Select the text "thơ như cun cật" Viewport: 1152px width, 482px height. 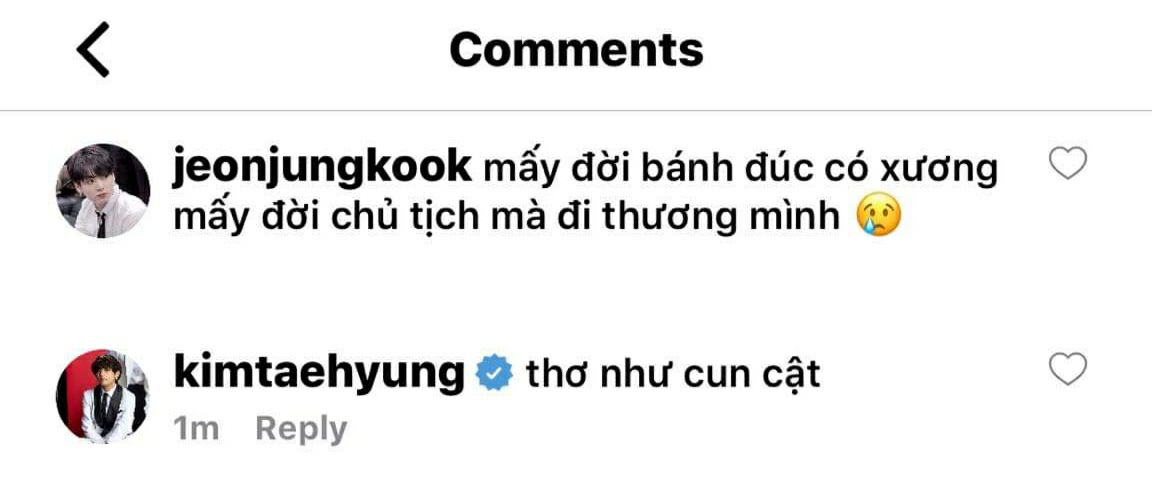[x=673, y=375]
